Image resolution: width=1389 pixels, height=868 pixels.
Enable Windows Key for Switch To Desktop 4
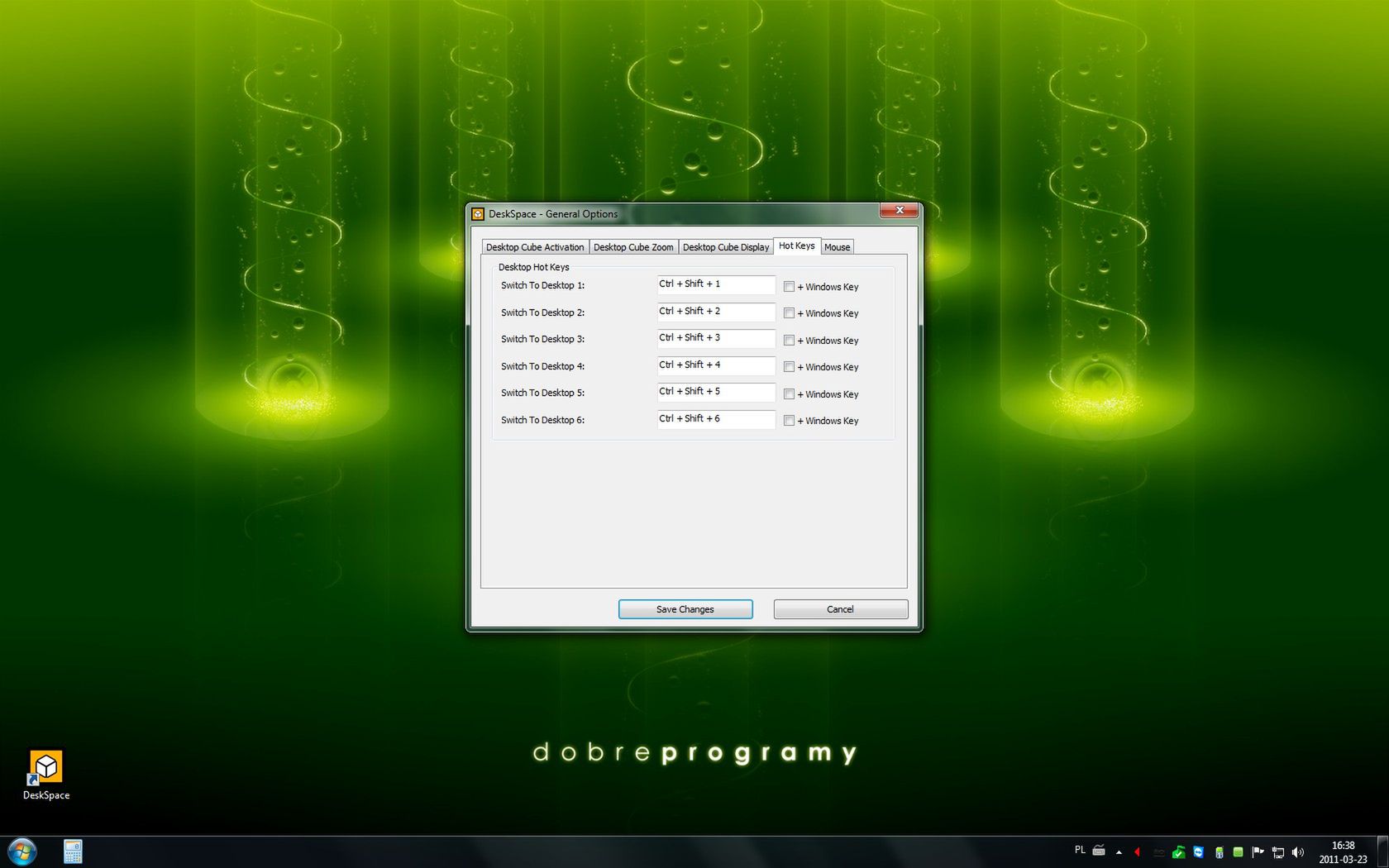[x=789, y=367]
